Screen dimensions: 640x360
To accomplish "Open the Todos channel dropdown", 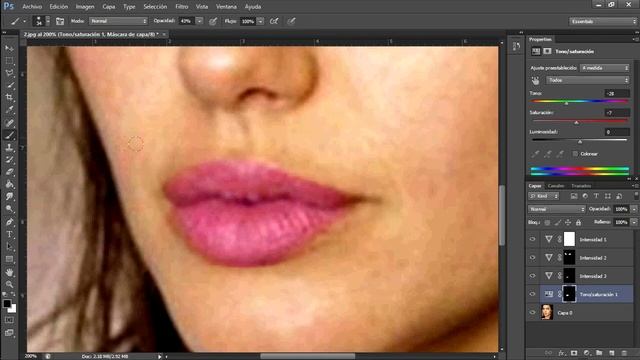I will tap(587, 80).
